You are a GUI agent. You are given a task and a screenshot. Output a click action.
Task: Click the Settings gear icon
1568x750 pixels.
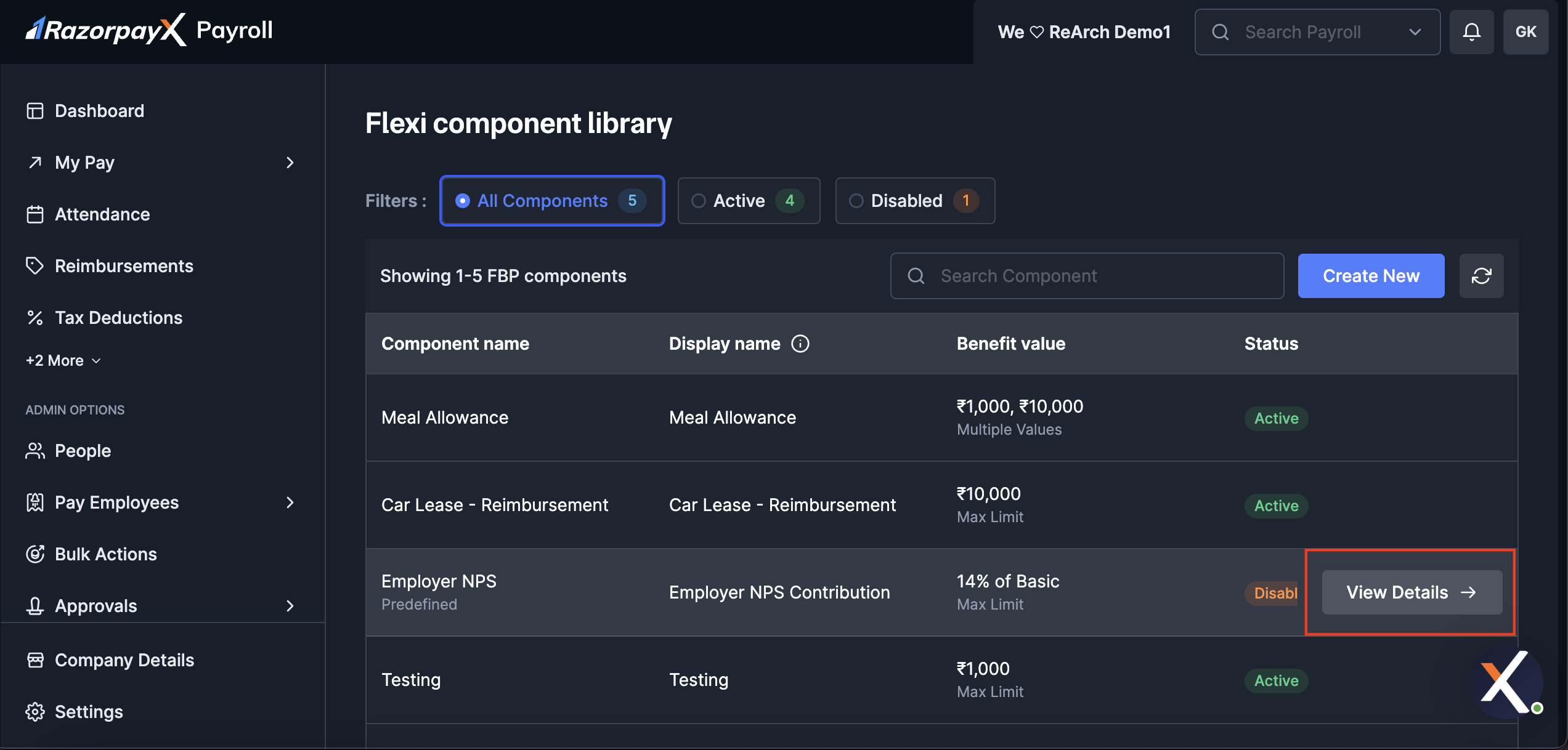point(35,712)
